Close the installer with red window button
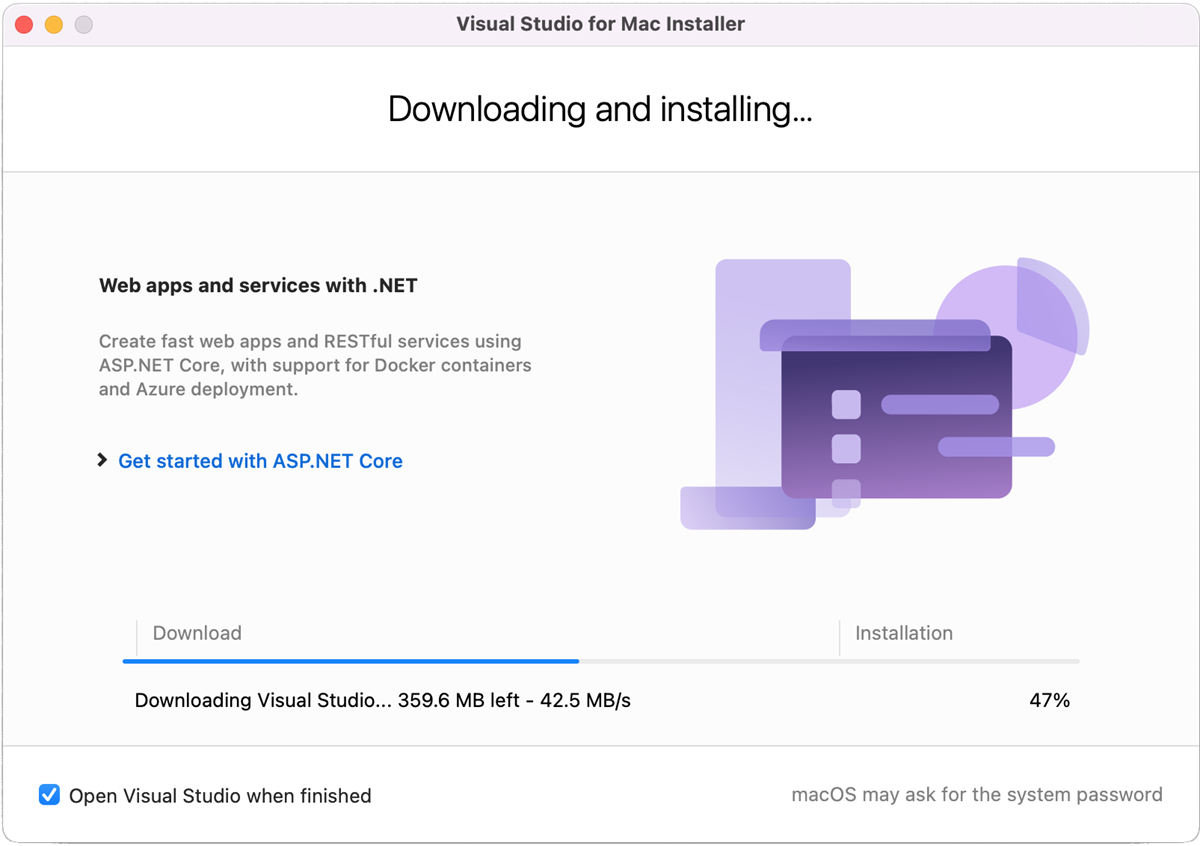Screen dimensions: 1200x846 click(24, 24)
